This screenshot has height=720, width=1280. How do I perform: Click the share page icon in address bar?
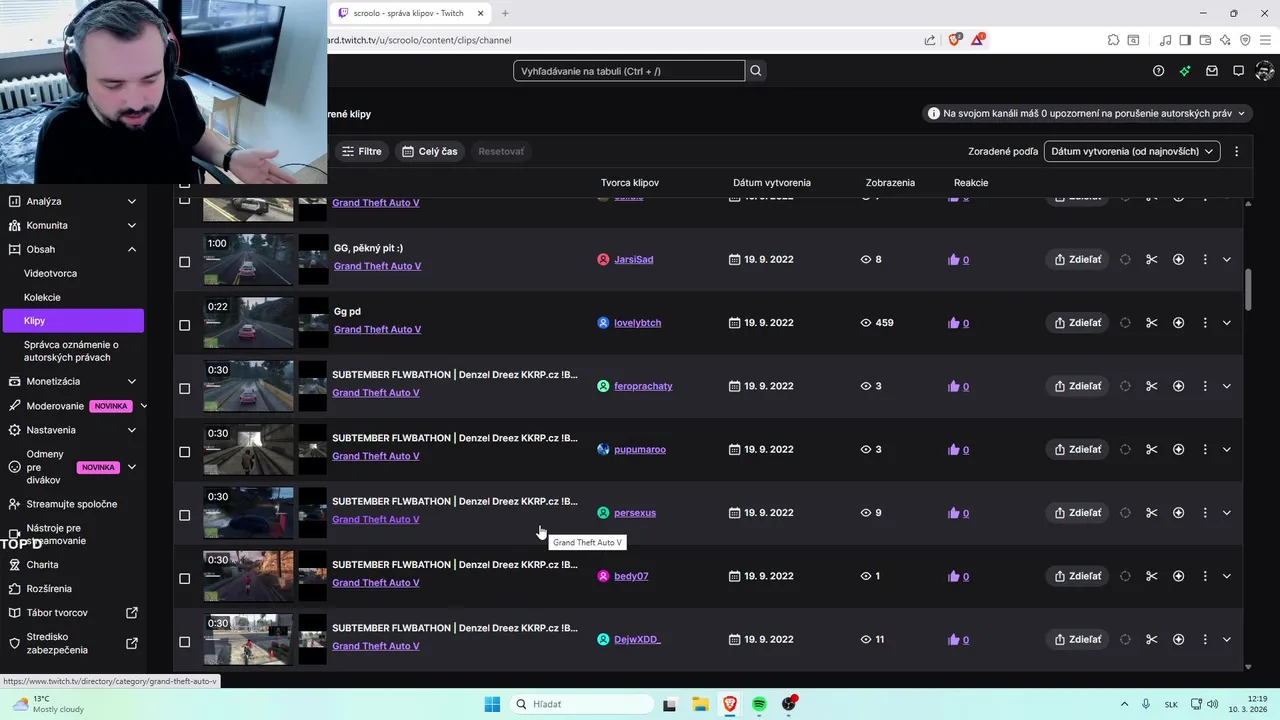[930, 40]
